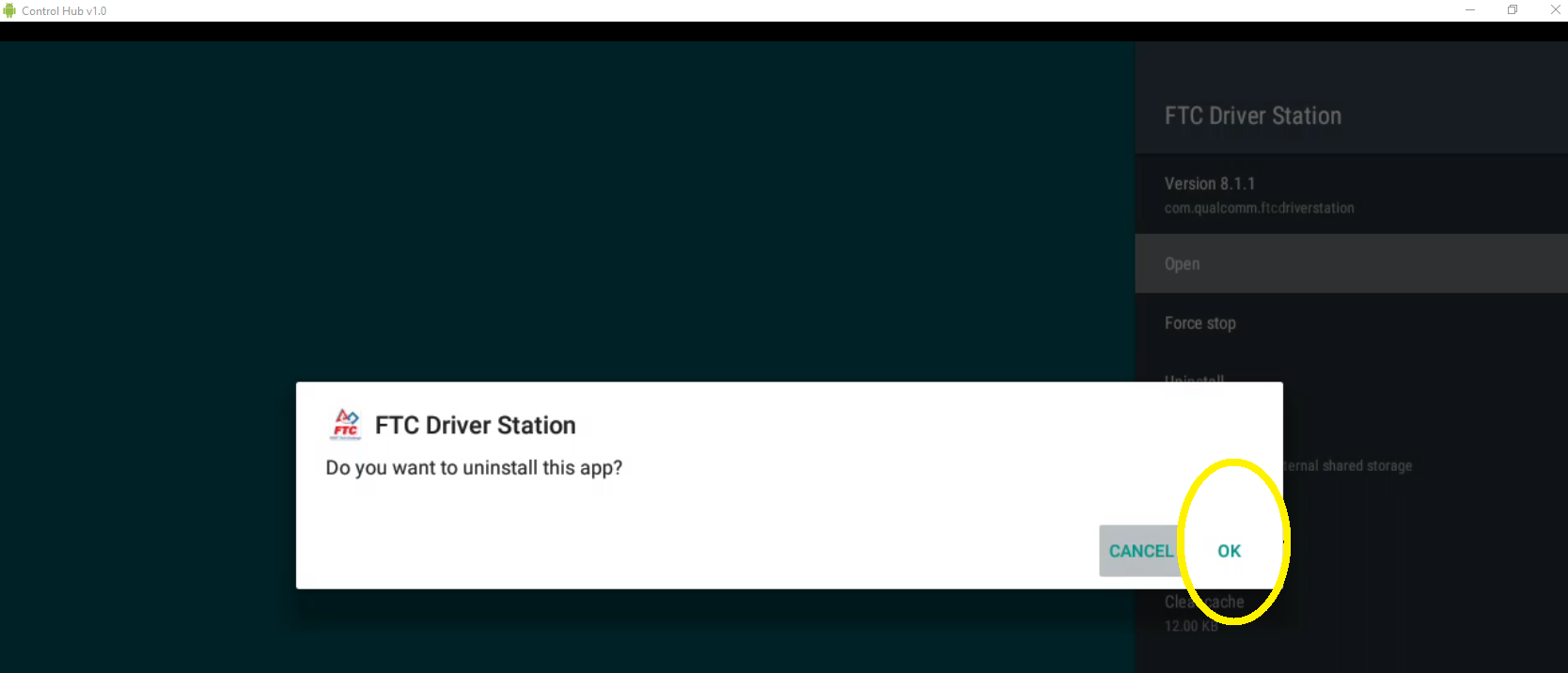1568x673 pixels.
Task: Click the Control Hub v1.0 window title
Action: pyautogui.click(x=64, y=11)
